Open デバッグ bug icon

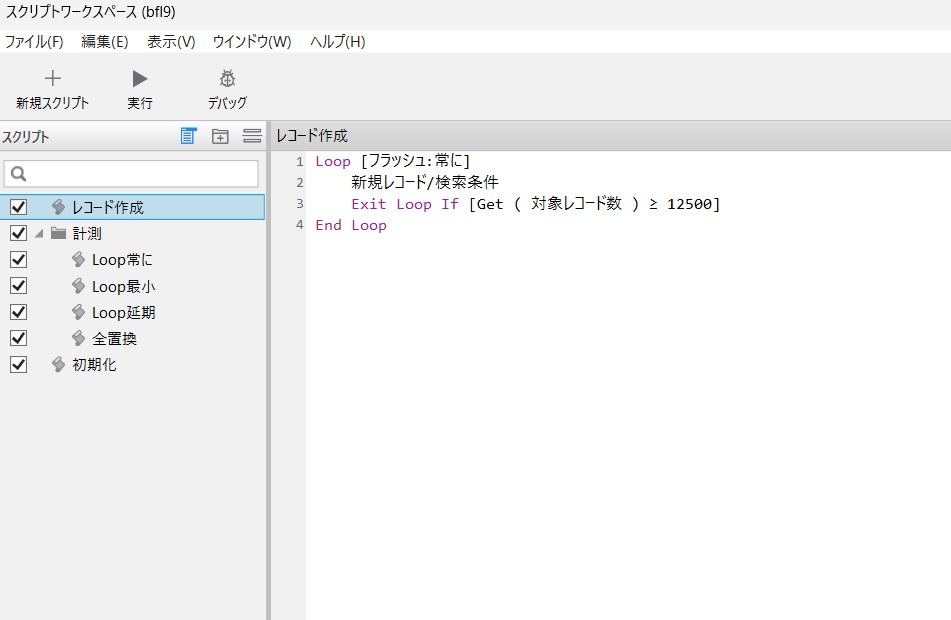coord(227,78)
